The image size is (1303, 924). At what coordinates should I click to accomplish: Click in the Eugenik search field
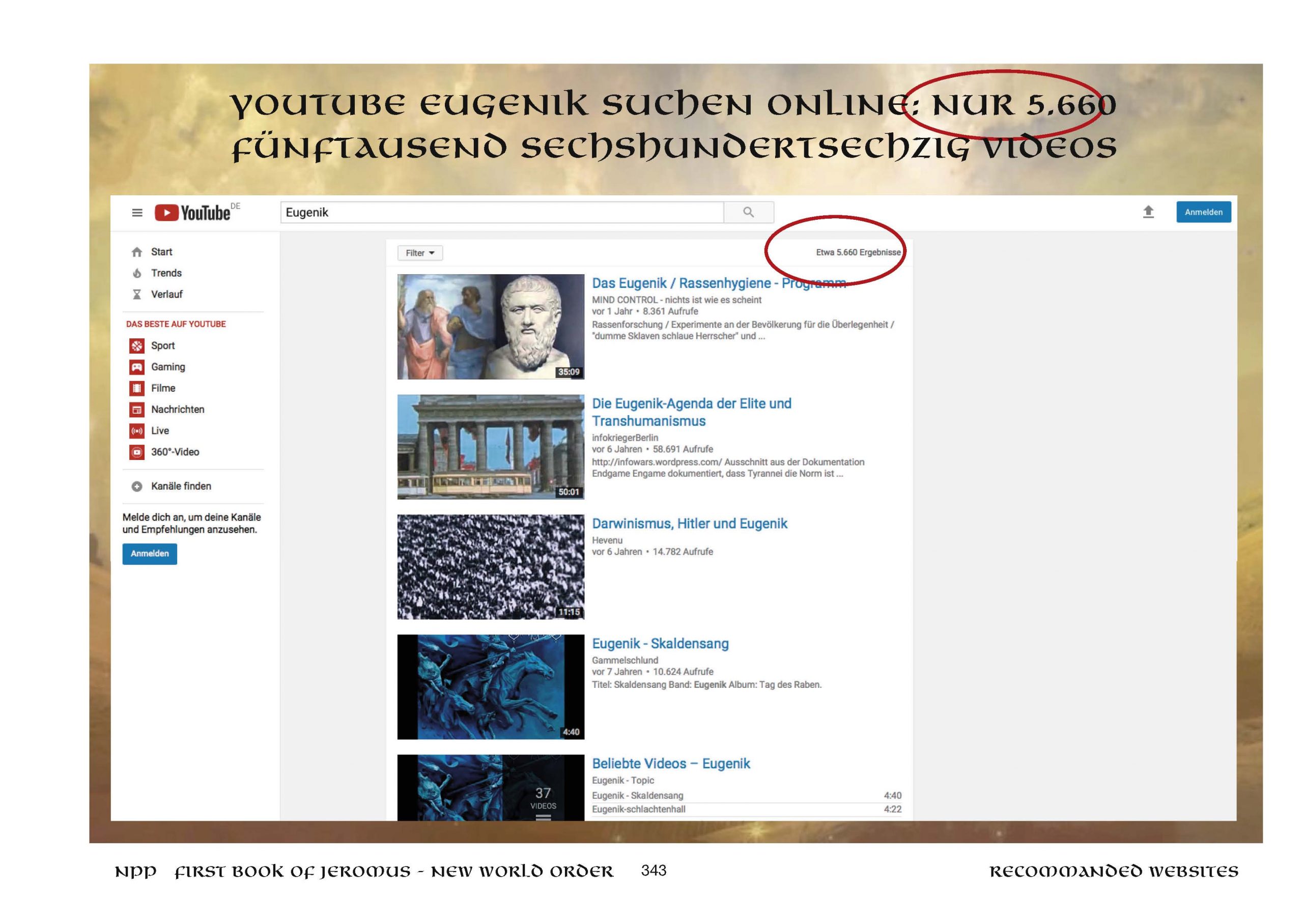click(501, 213)
